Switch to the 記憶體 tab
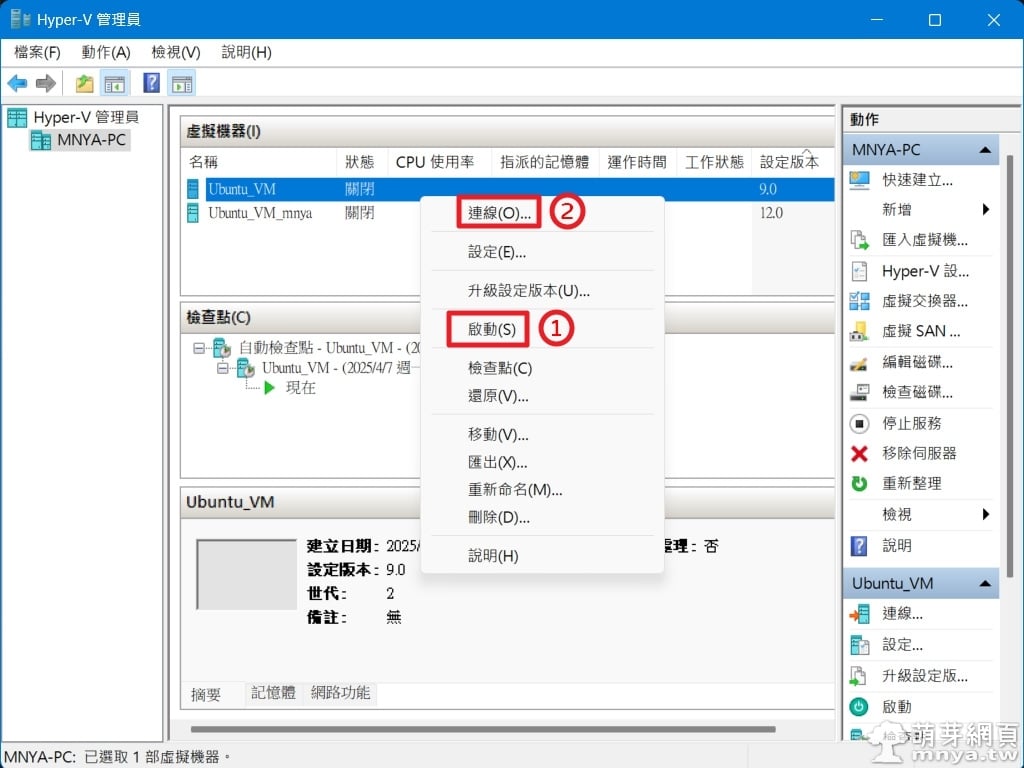 (273, 693)
